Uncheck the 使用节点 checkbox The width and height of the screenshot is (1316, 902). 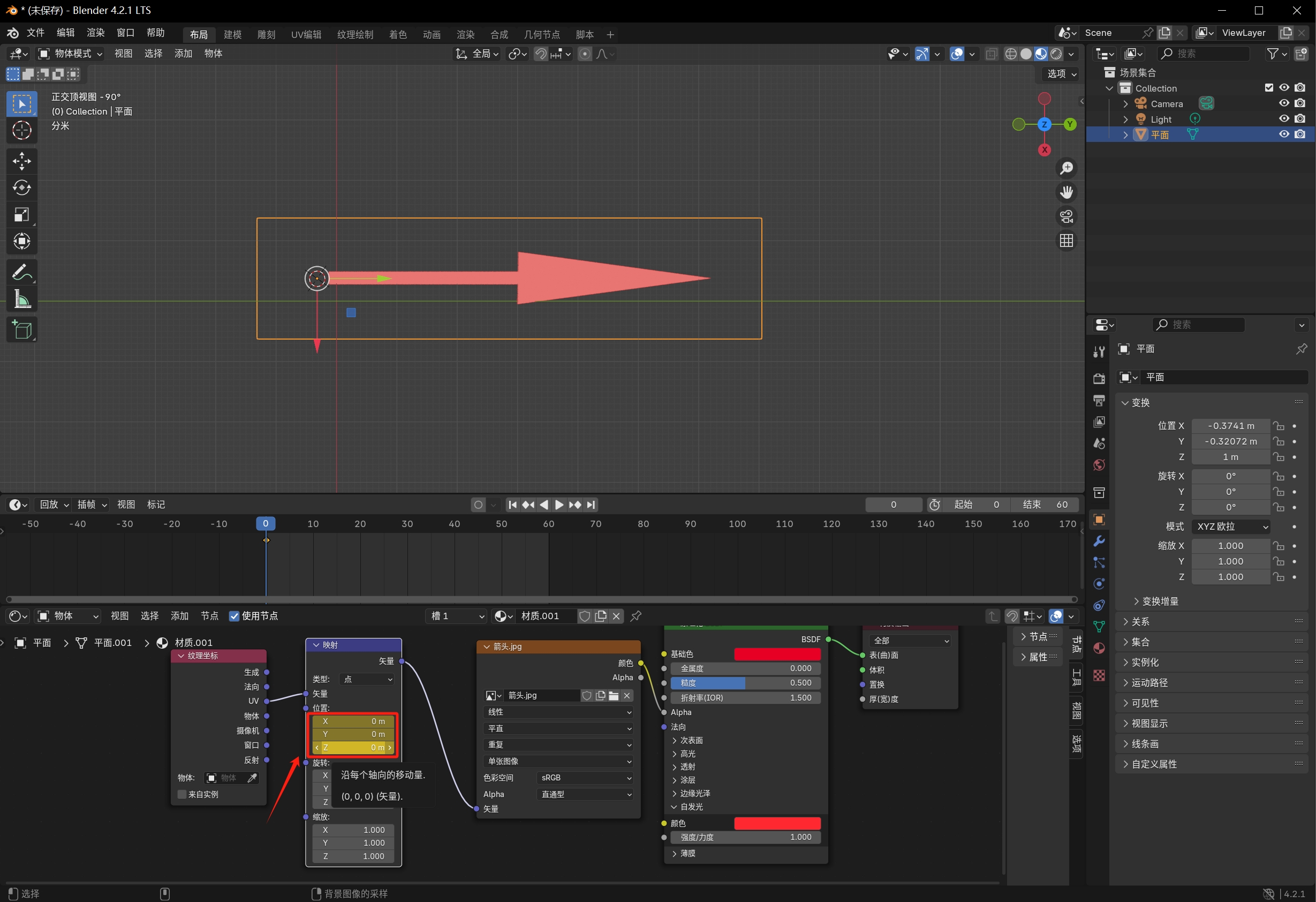(234, 616)
